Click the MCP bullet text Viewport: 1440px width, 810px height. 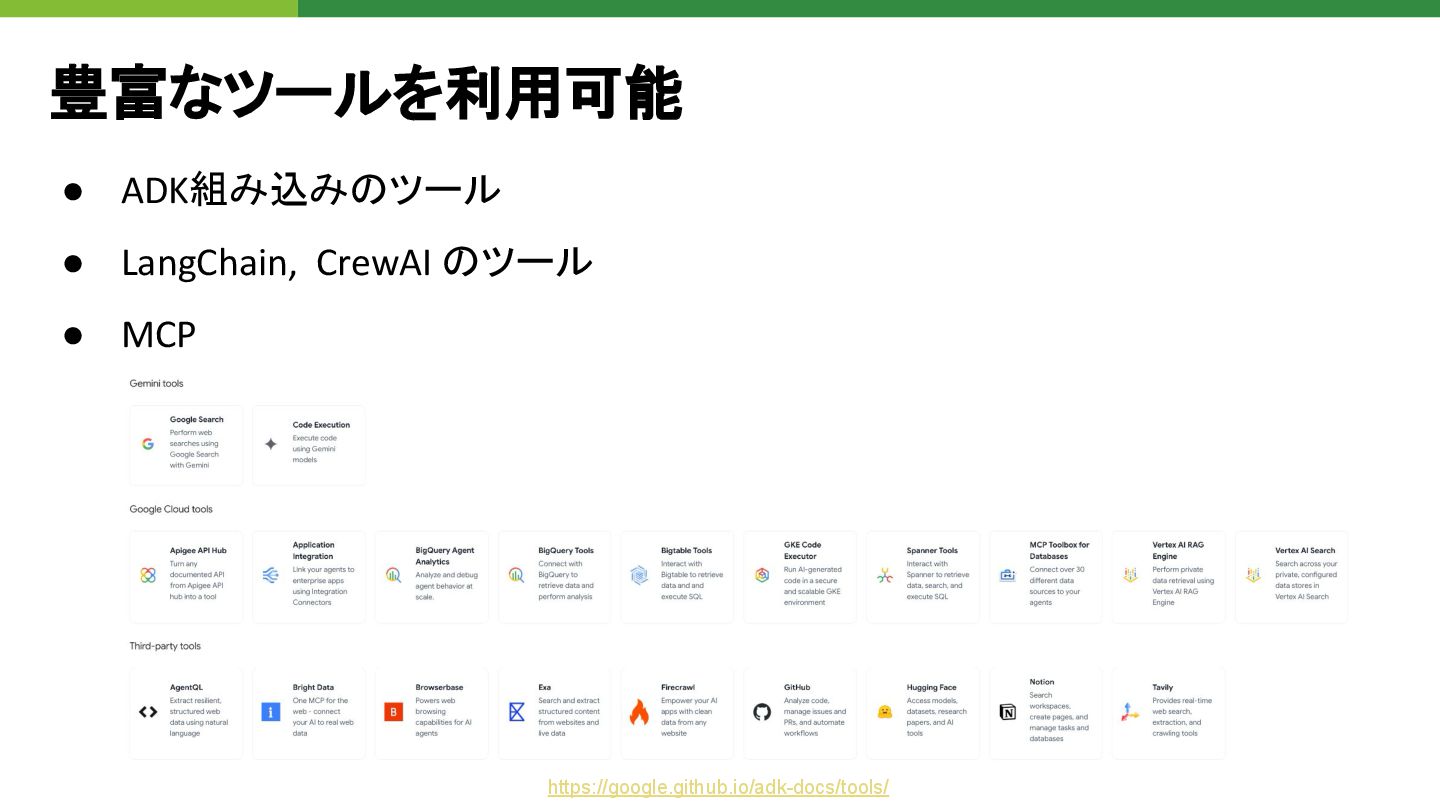158,334
